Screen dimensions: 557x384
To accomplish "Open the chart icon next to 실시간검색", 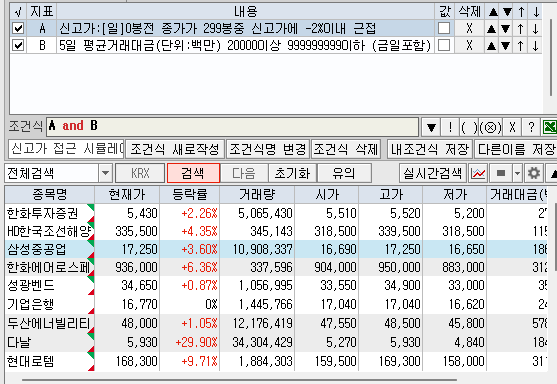I will [478, 173].
